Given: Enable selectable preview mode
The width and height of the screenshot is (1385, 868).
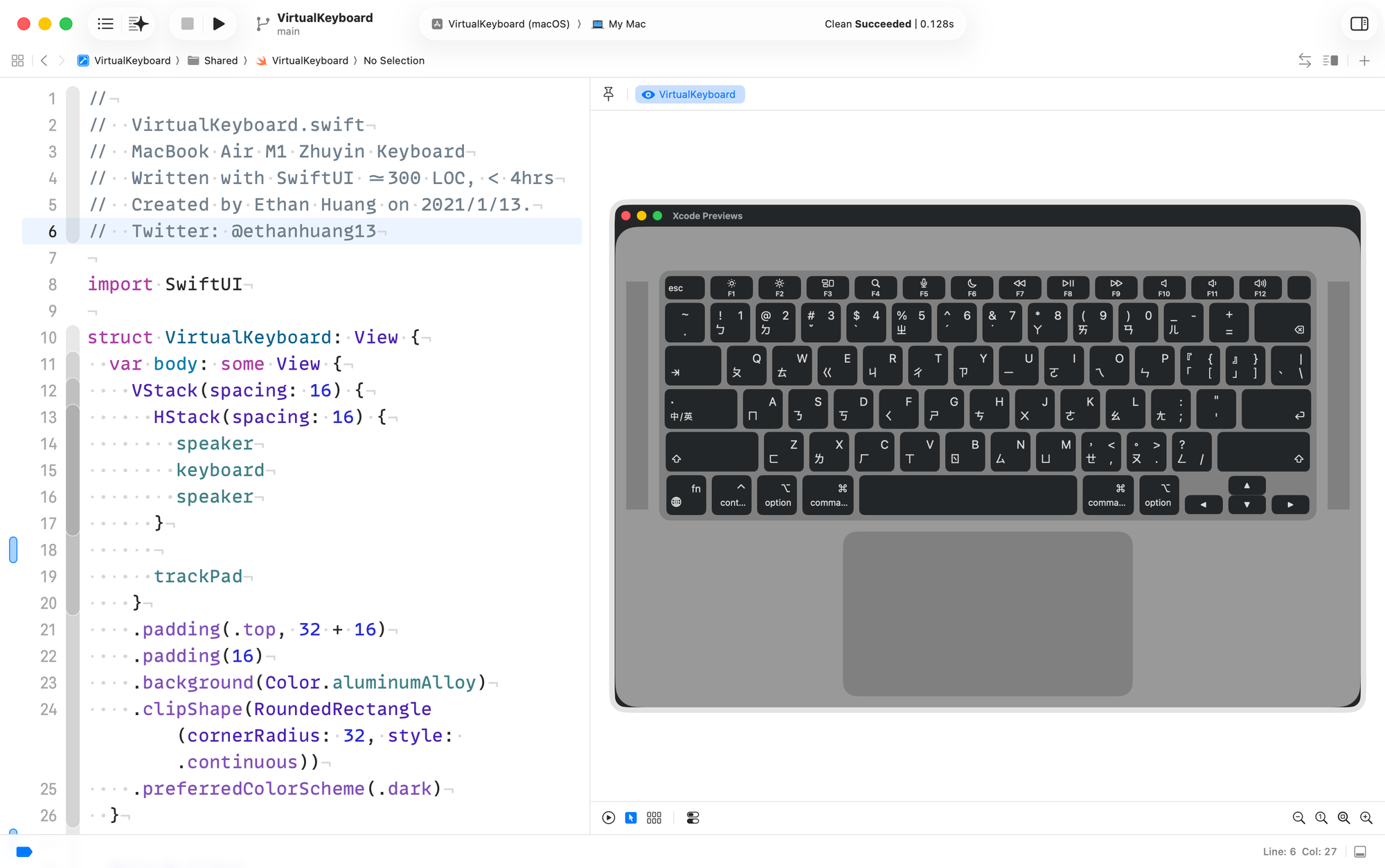Looking at the screenshot, I should pyautogui.click(x=630, y=817).
